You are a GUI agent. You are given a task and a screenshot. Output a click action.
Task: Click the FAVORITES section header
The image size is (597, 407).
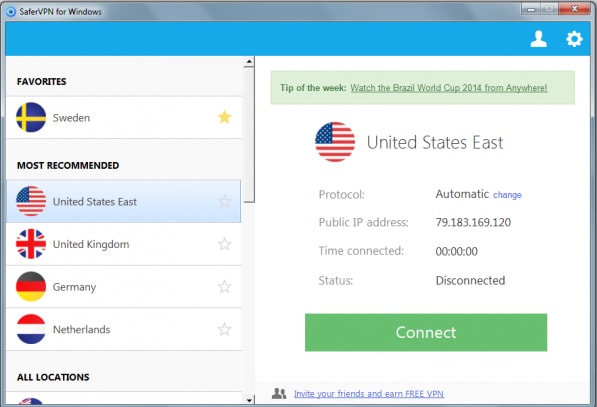click(x=42, y=81)
